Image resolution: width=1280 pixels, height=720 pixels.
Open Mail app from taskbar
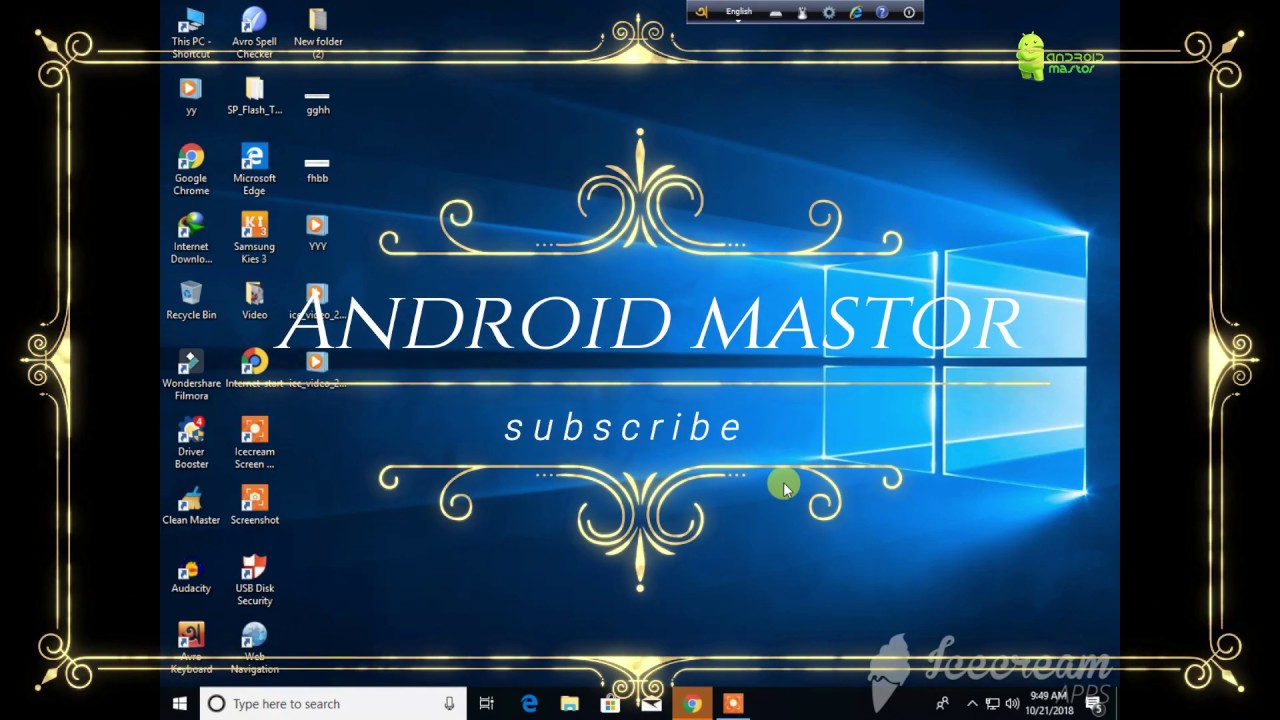click(651, 704)
